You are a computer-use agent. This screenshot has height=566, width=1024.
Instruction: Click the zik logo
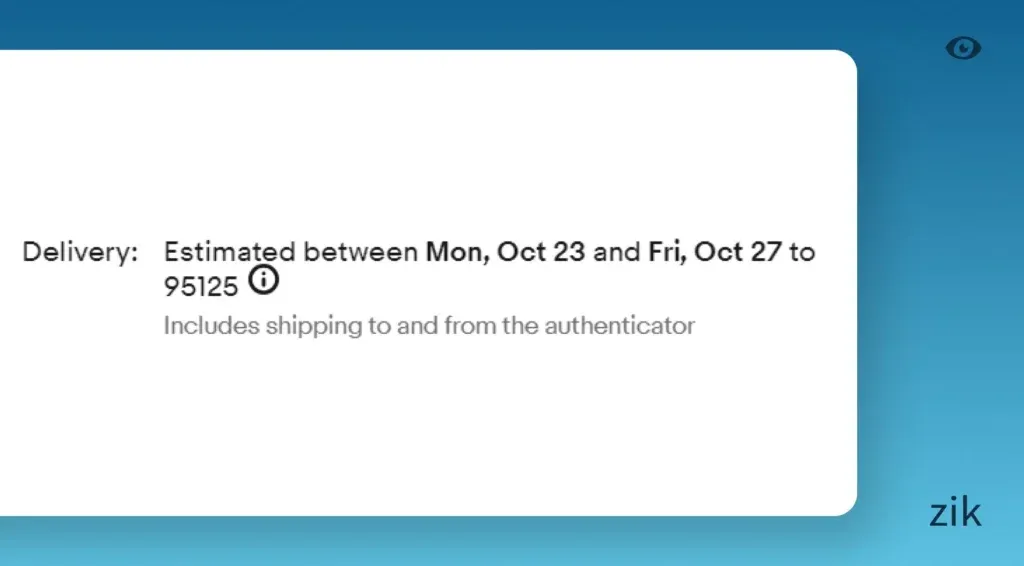[955, 513]
